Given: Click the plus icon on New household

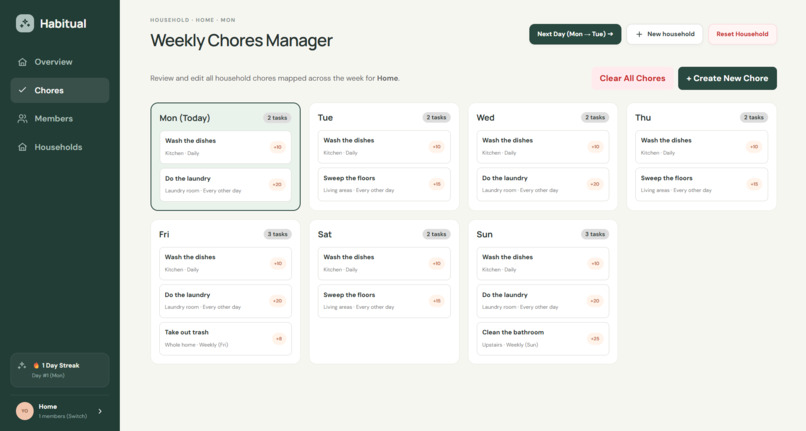Looking at the screenshot, I should 639,34.
